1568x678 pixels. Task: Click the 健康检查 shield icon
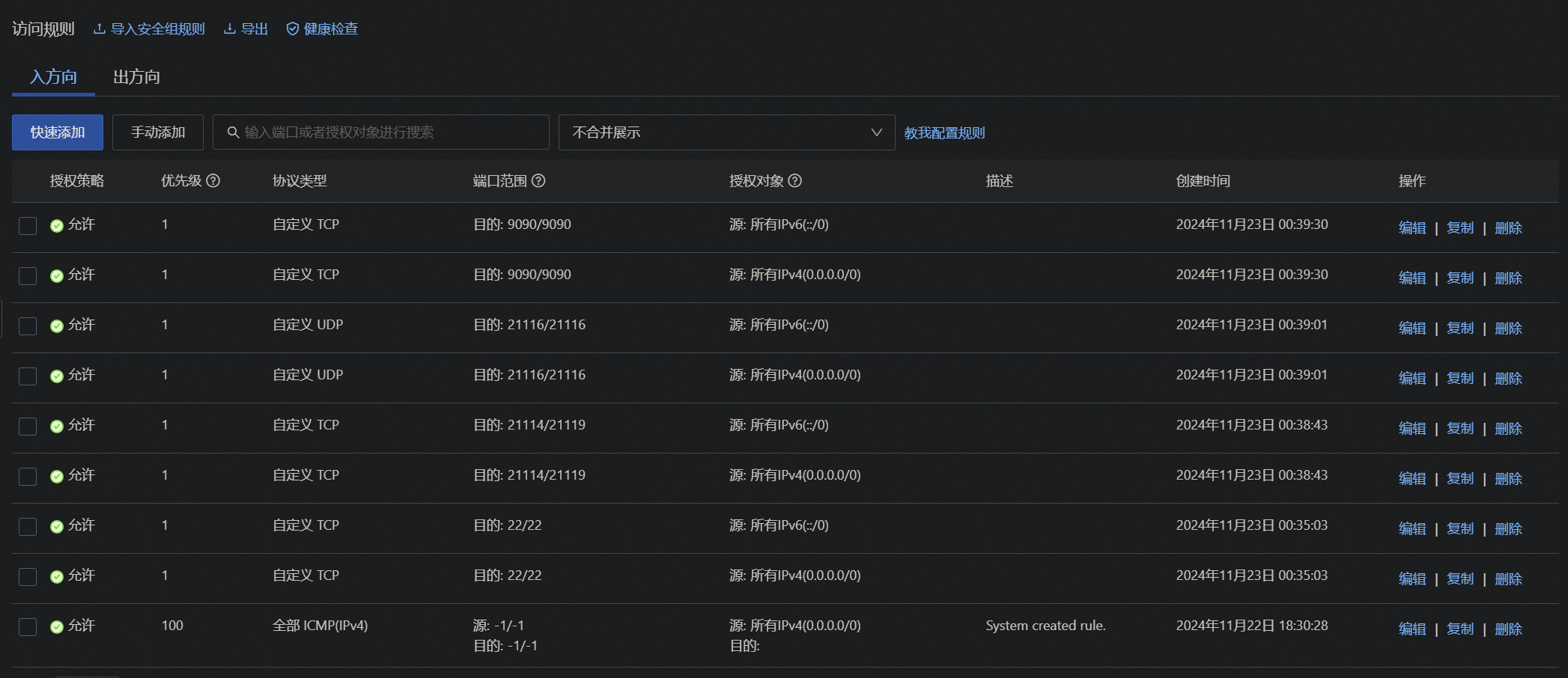point(293,29)
